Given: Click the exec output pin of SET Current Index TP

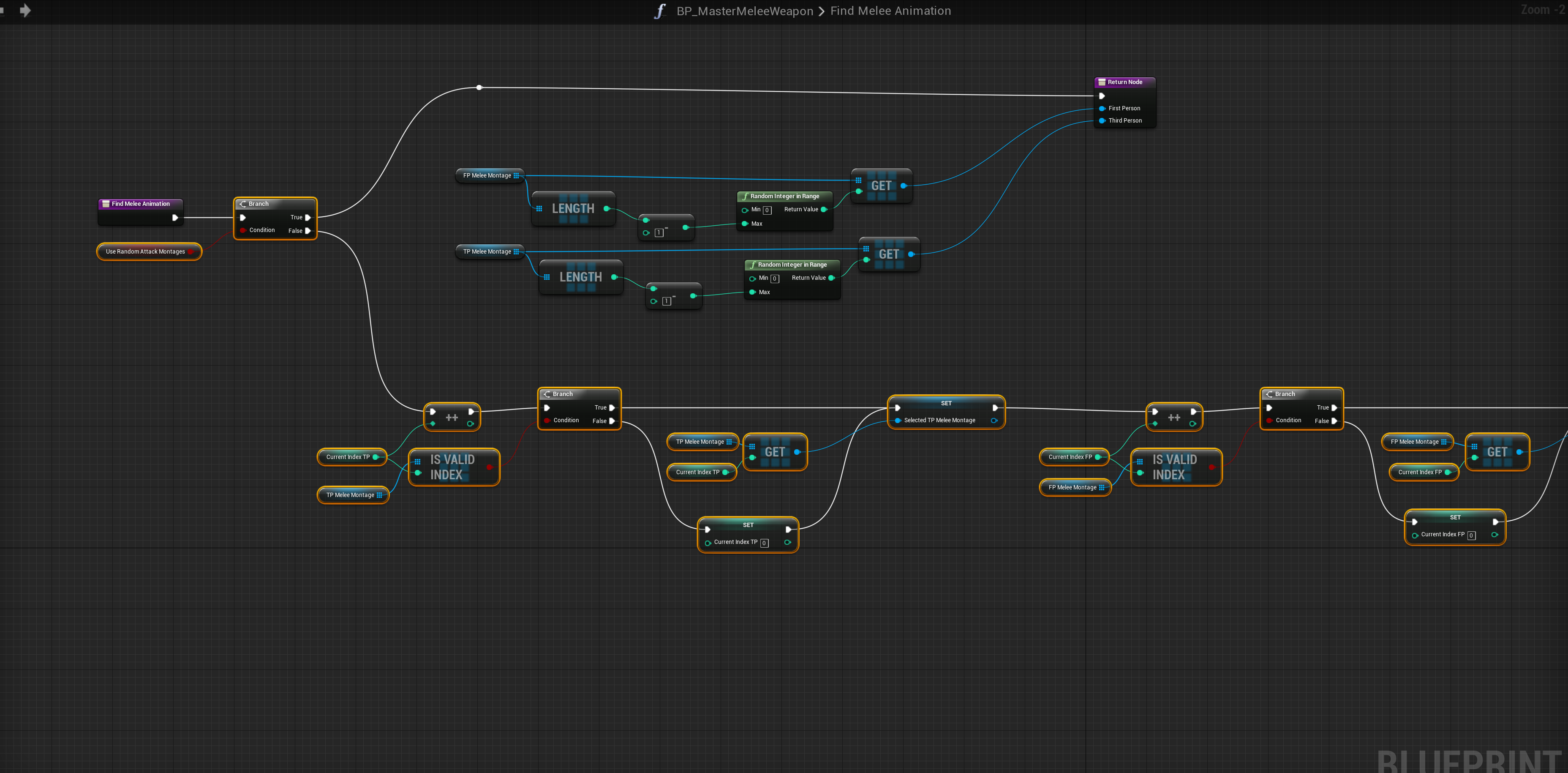Looking at the screenshot, I should click(x=788, y=529).
